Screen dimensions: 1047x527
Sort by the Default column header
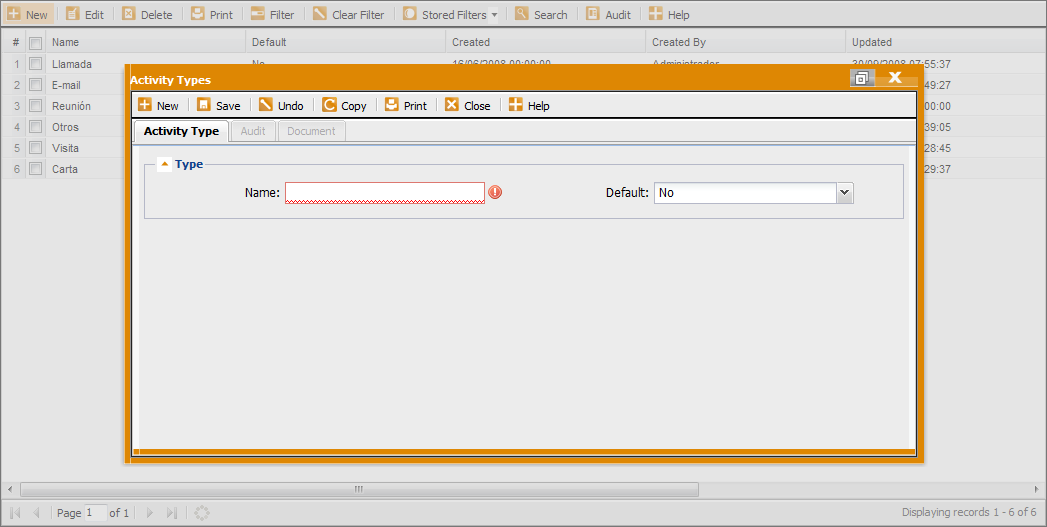[345, 42]
